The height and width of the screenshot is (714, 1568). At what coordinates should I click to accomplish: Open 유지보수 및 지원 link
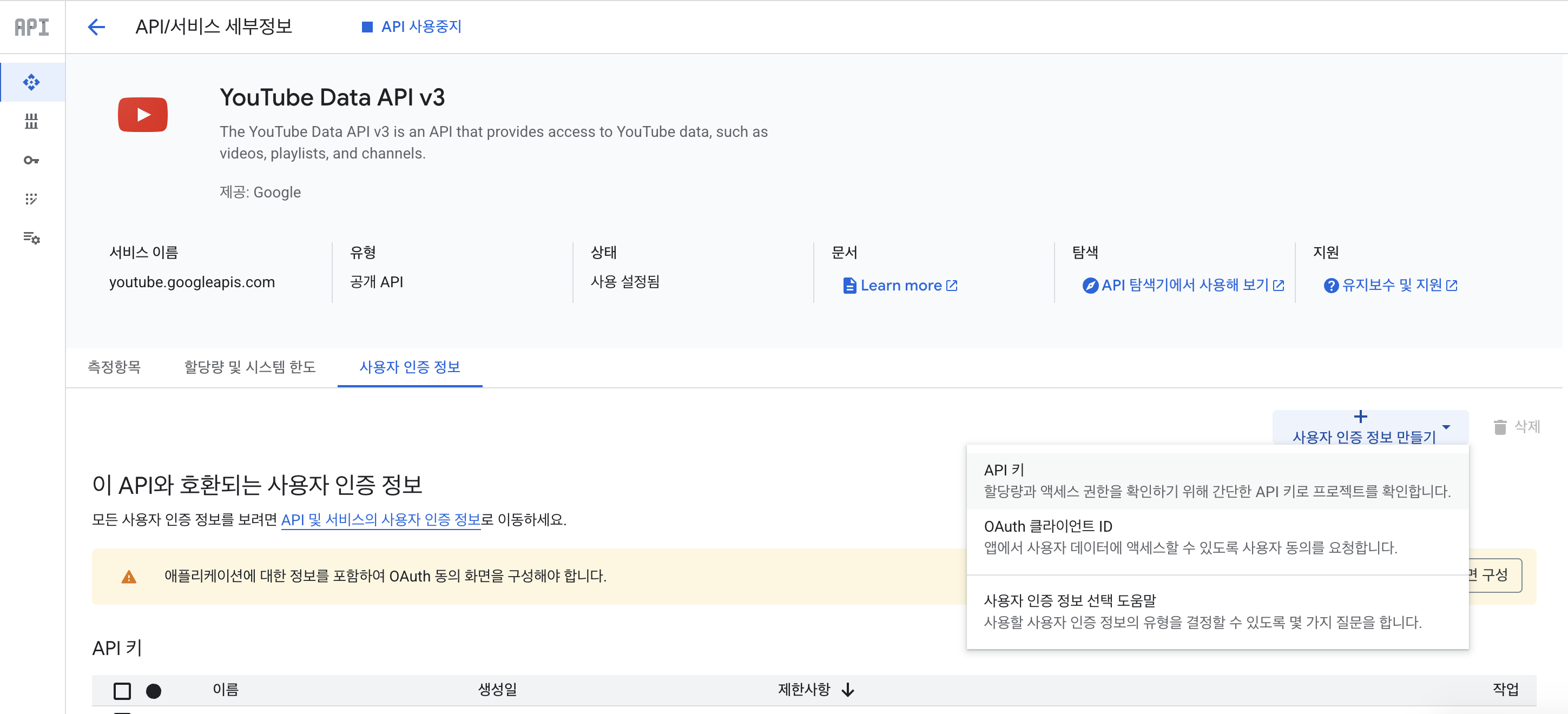[1391, 286]
